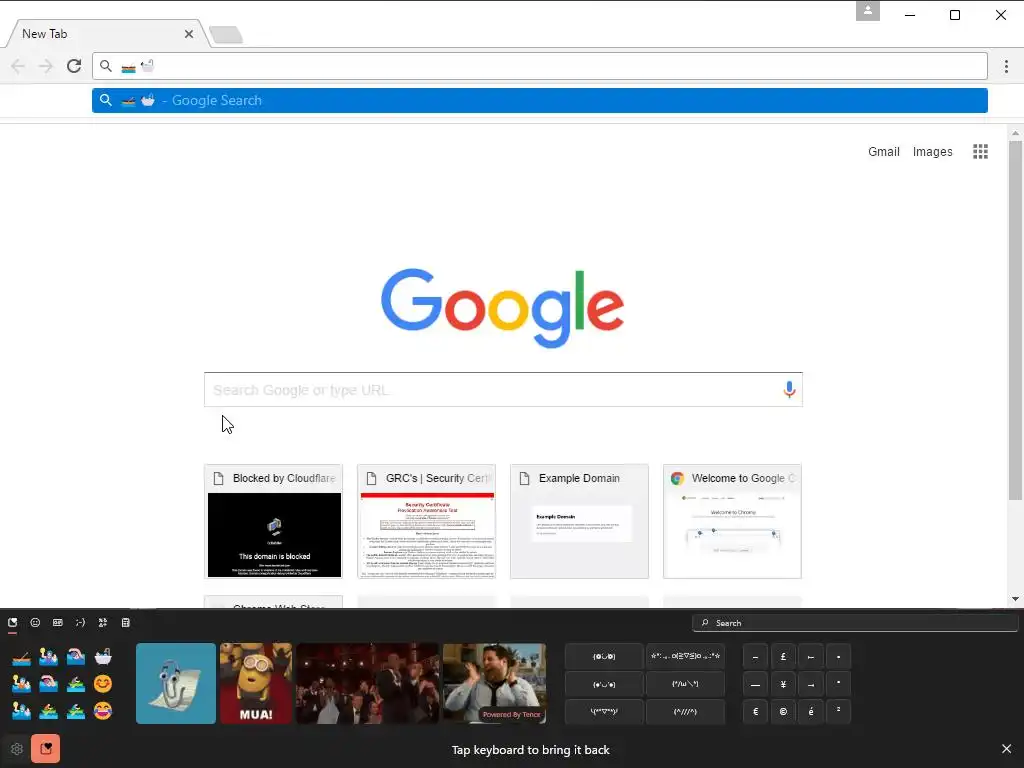The width and height of the screenshot is (1024, 768).
Task: Click the vertical scrollbar thumb
Action: pos(1015,321)
